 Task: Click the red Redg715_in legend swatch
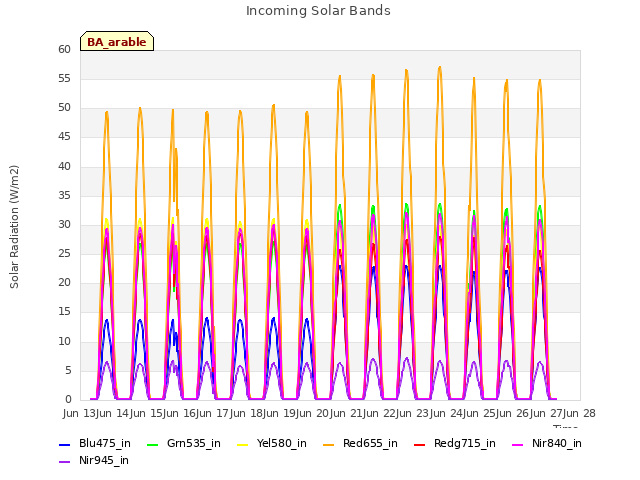pyautogui.click(x=419, y=444)
